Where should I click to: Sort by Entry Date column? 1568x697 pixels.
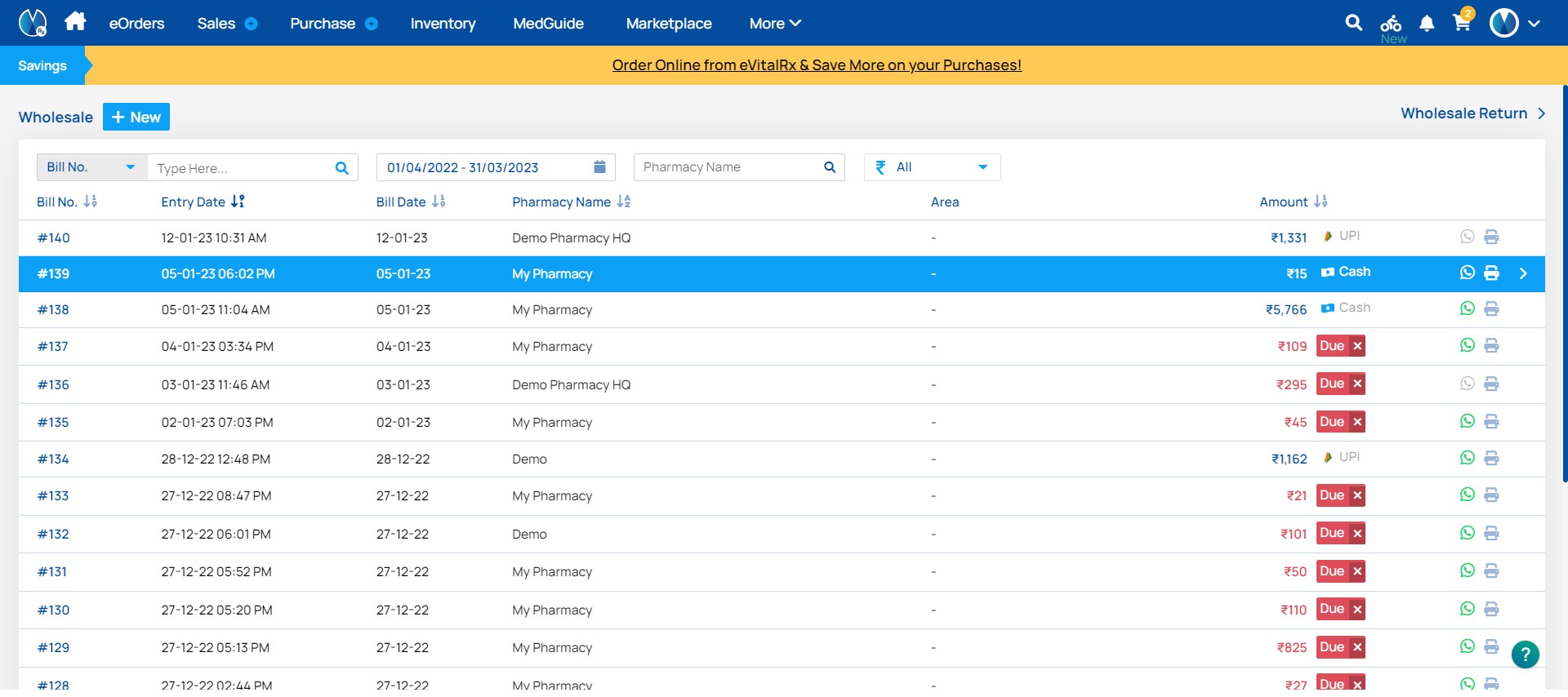pyautogui.click(x=238, y=201)
